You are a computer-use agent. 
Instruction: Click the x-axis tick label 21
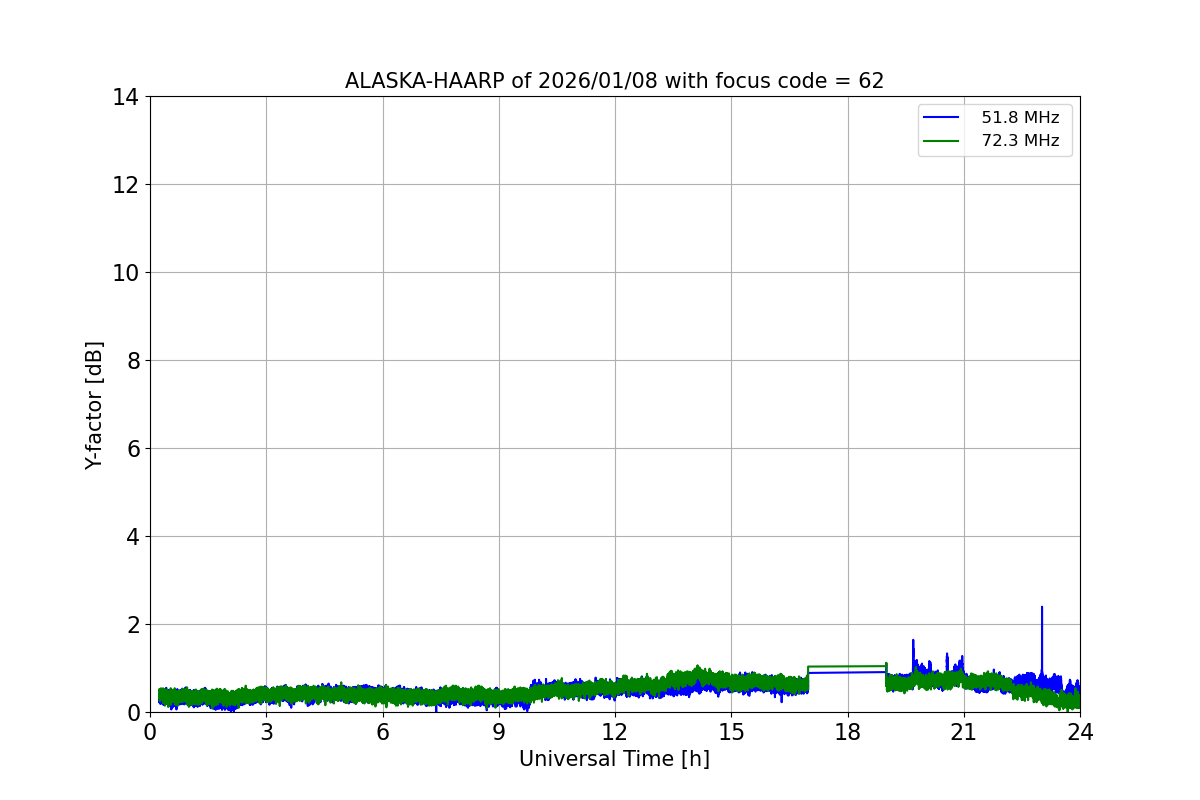click(x=964, y=732)
